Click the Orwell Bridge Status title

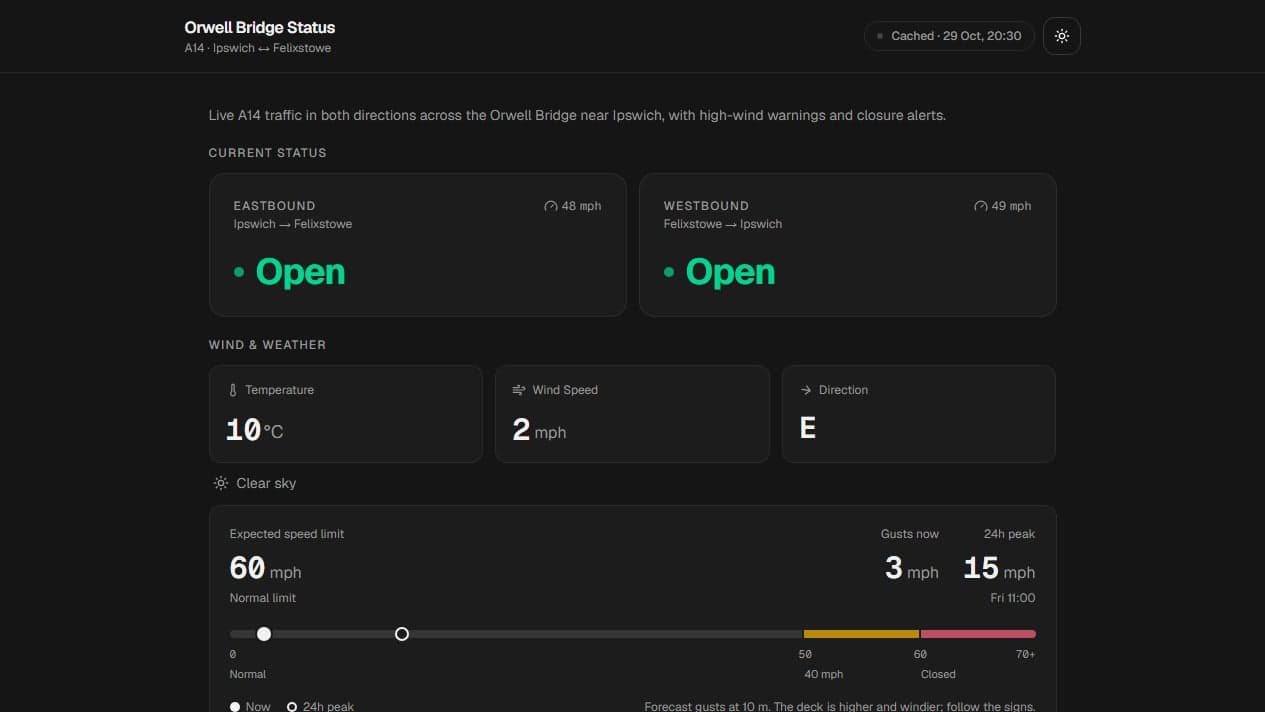coord(260,27)
